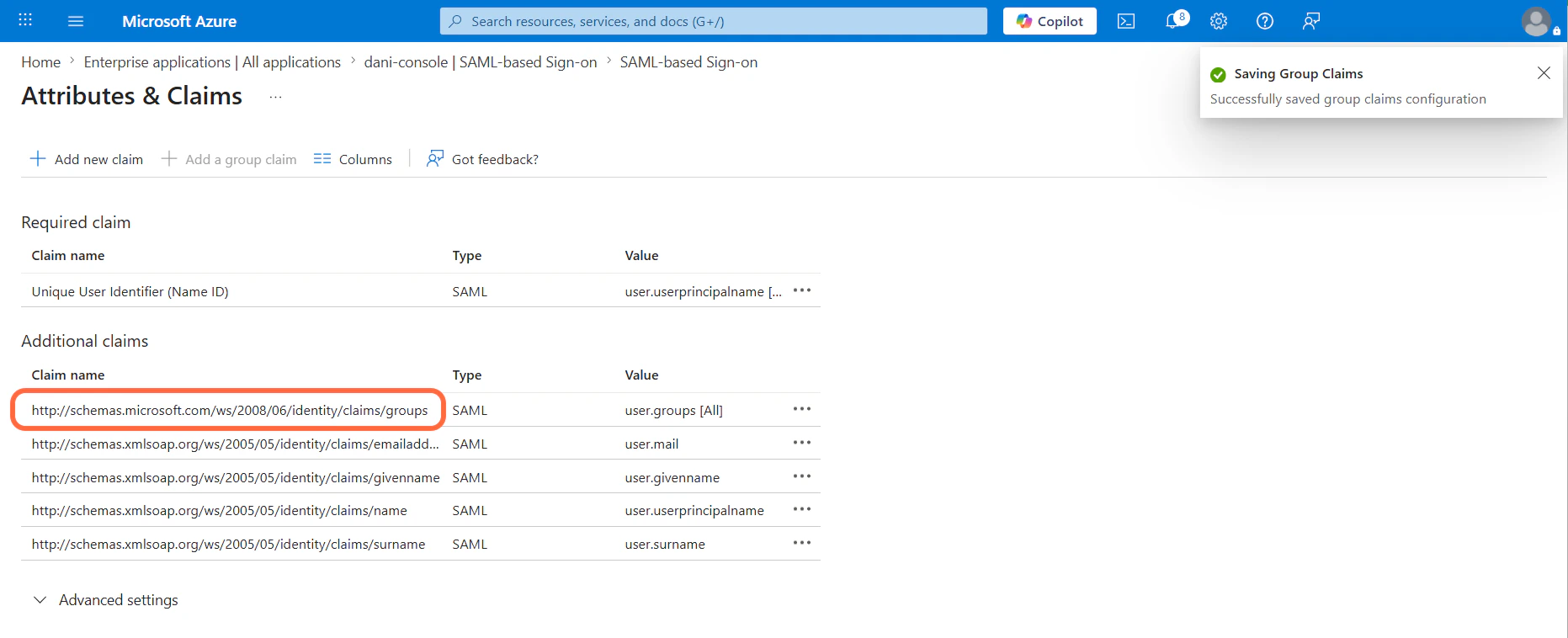This screenshot has height=638, width=1568.
Task: Click the Additional claims Value column header
Action: 641,375
